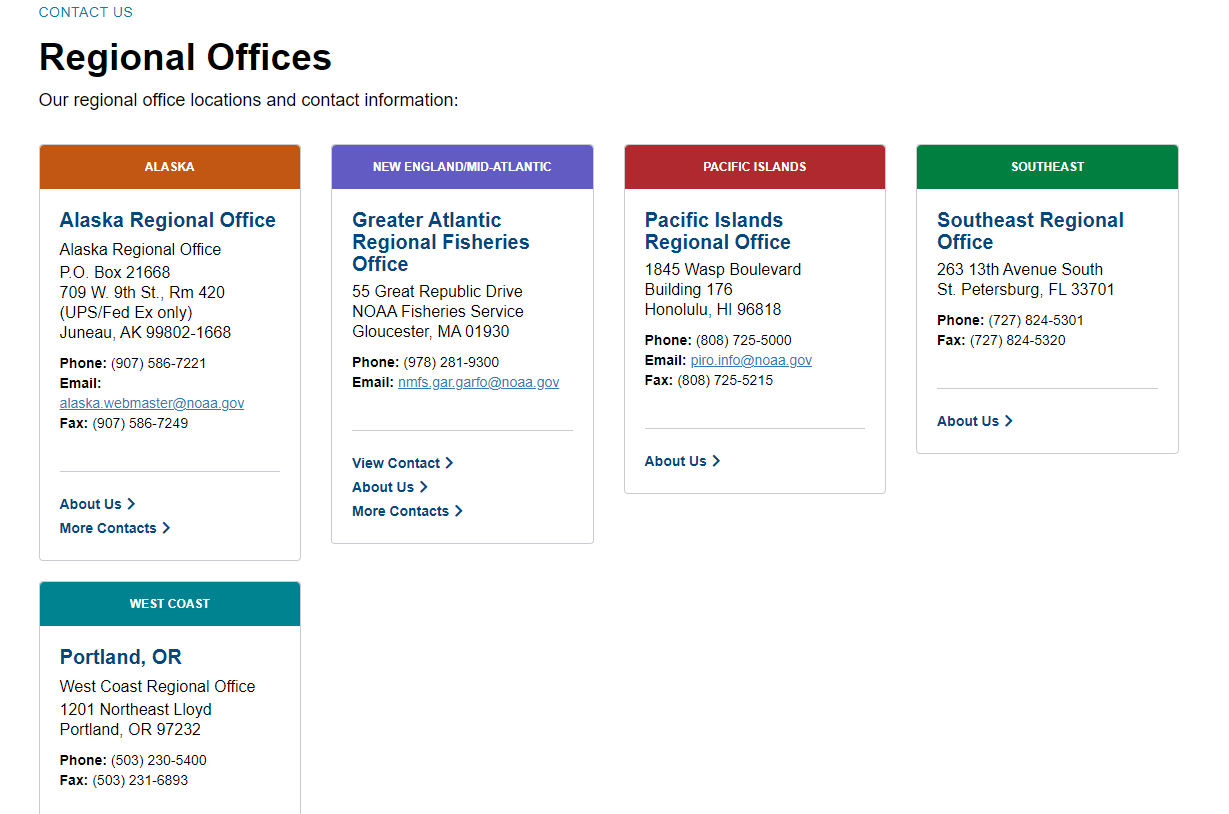
Task: Click chevron beside Southeast About Us
Action: (x=1009, y=421)
